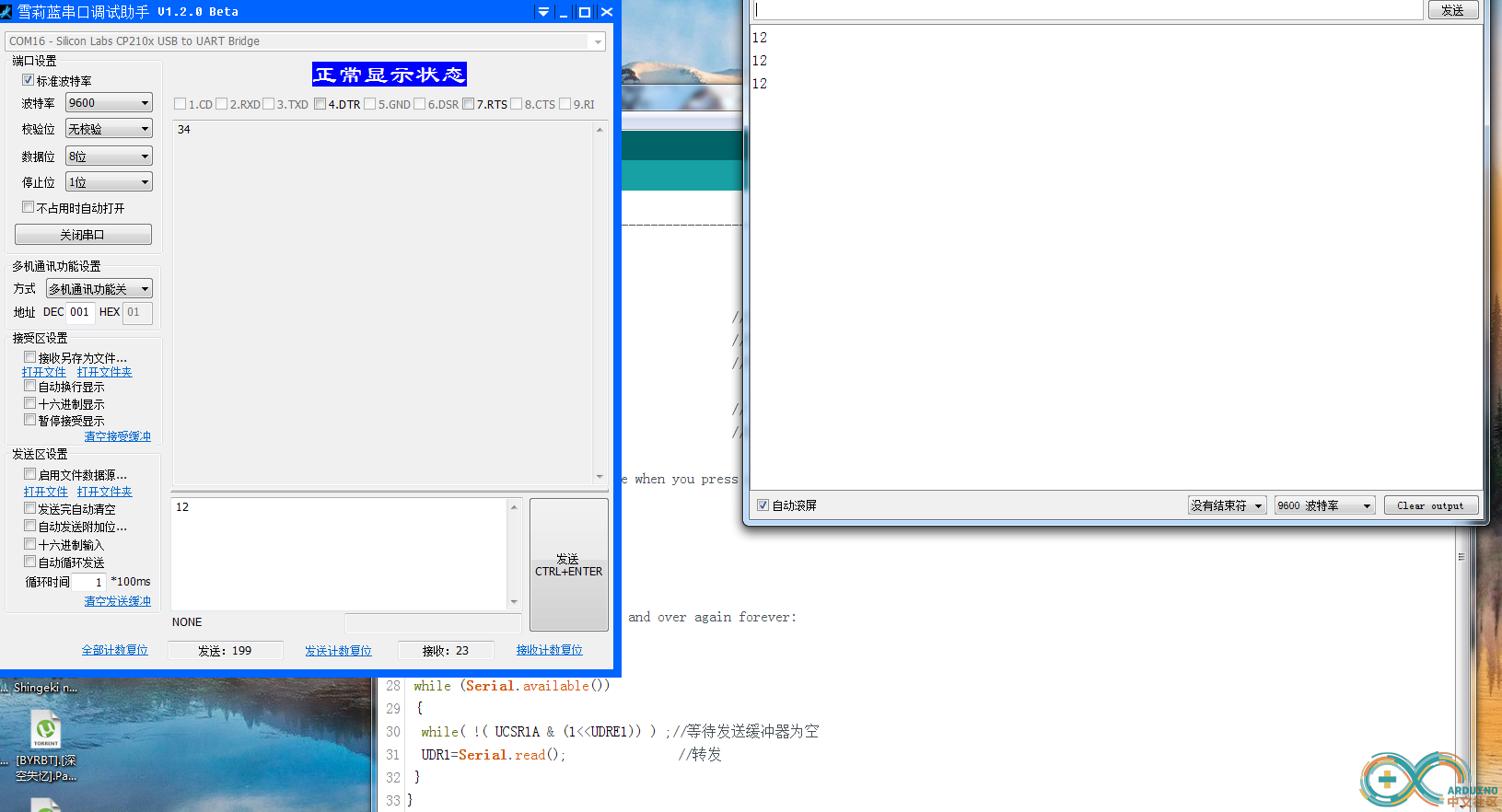Enable 自动换行显示 checkbox
Screen dimensions: 1502x812
[29, 386]
